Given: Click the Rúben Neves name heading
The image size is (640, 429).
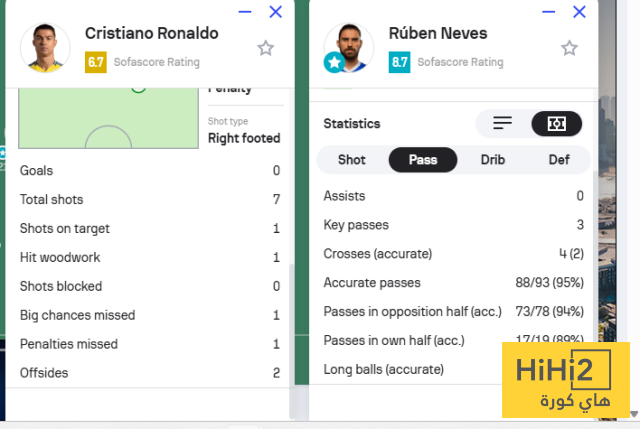Looking at the screenshot, I should click(438, 33).
